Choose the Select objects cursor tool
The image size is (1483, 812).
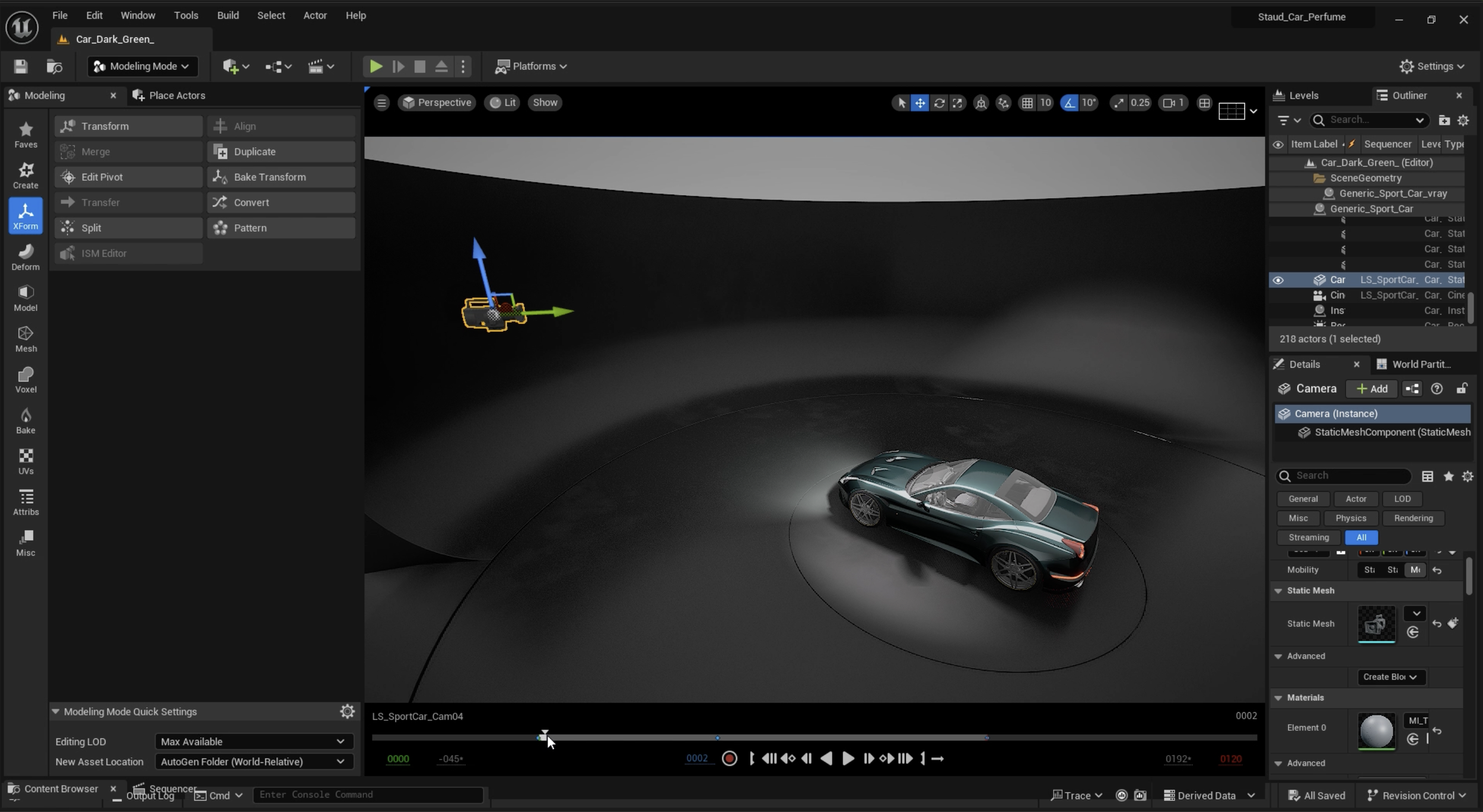tap(901, 103)
